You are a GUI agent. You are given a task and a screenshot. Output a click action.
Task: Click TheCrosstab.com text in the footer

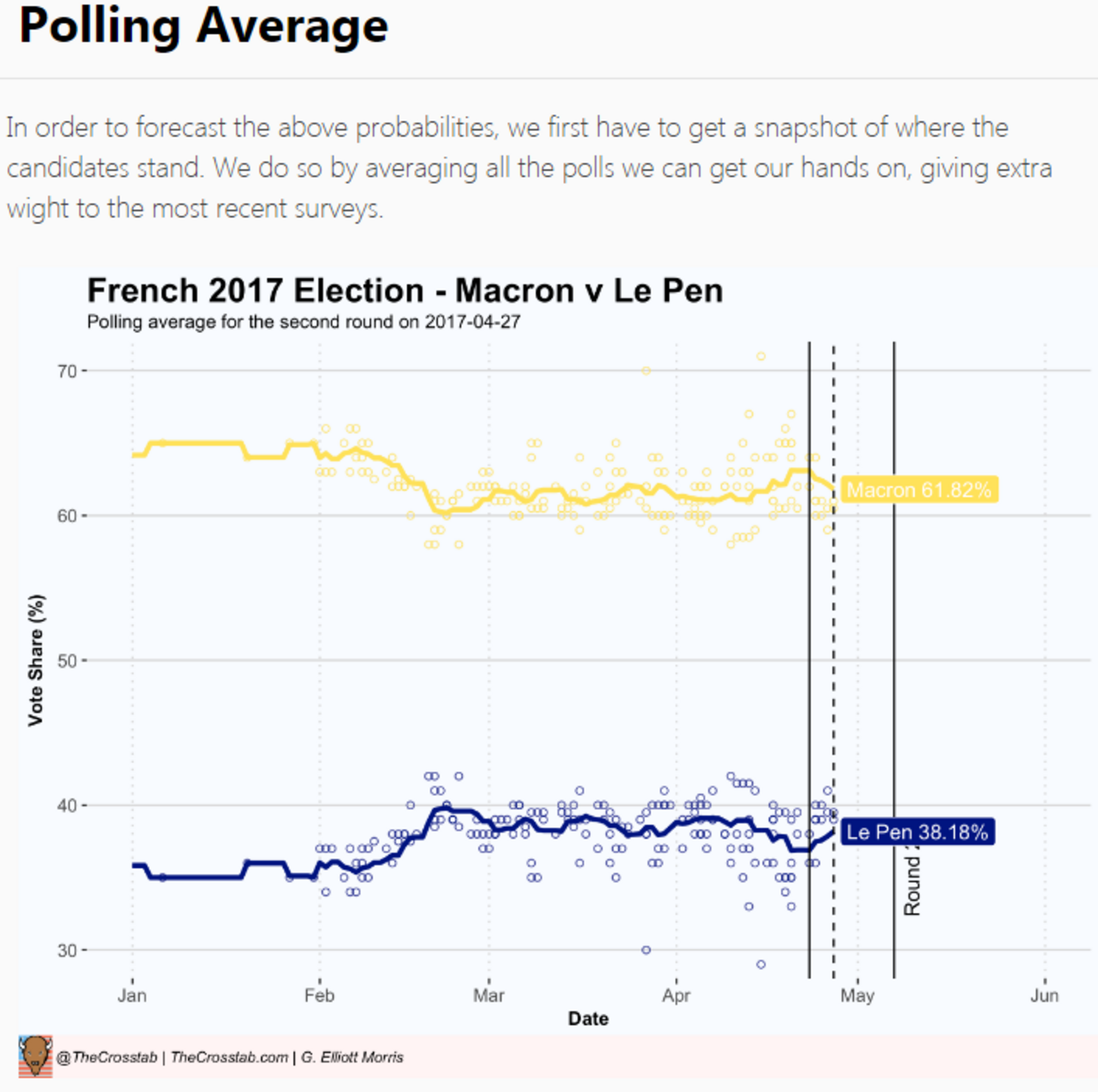(x=229, y=1058)
